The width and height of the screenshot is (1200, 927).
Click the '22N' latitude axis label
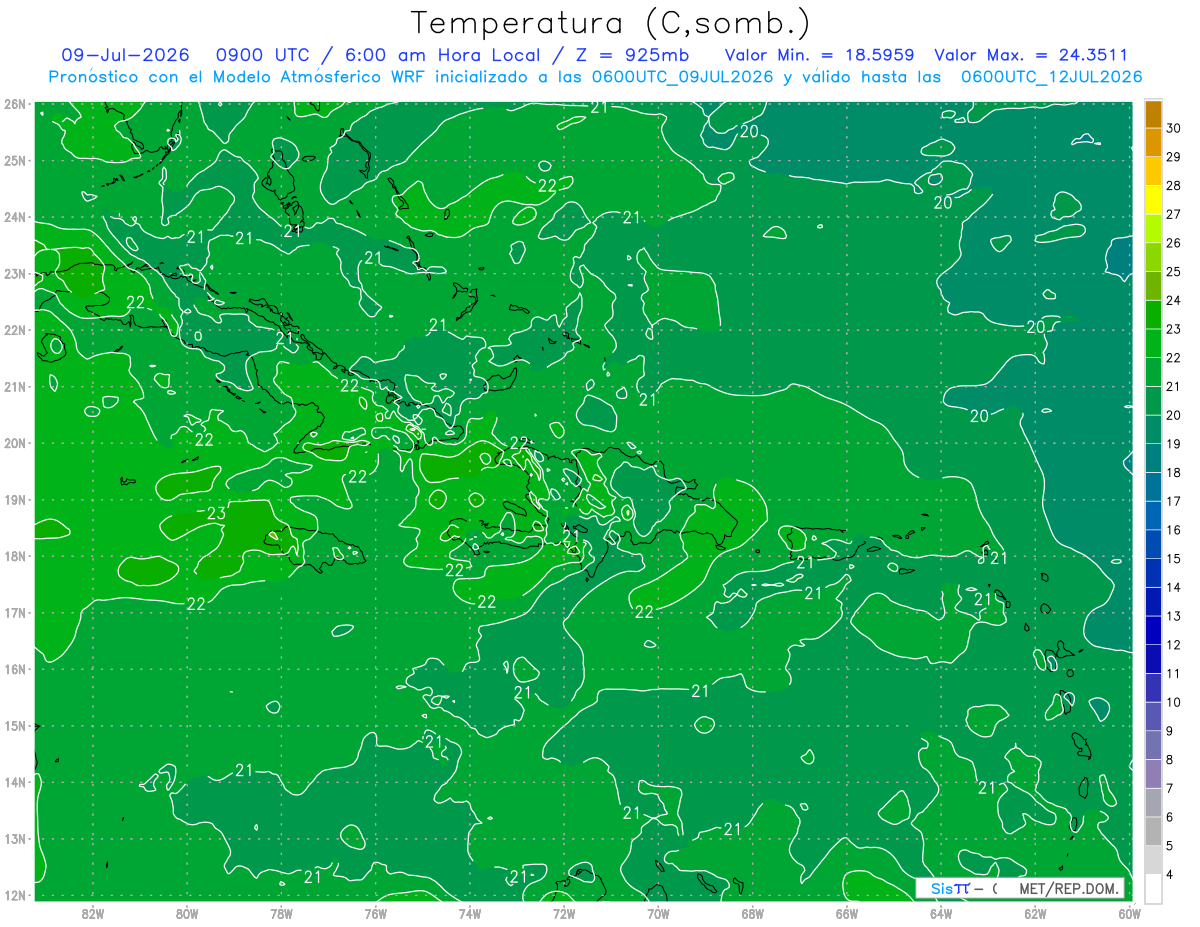click(x=14, y=330)
